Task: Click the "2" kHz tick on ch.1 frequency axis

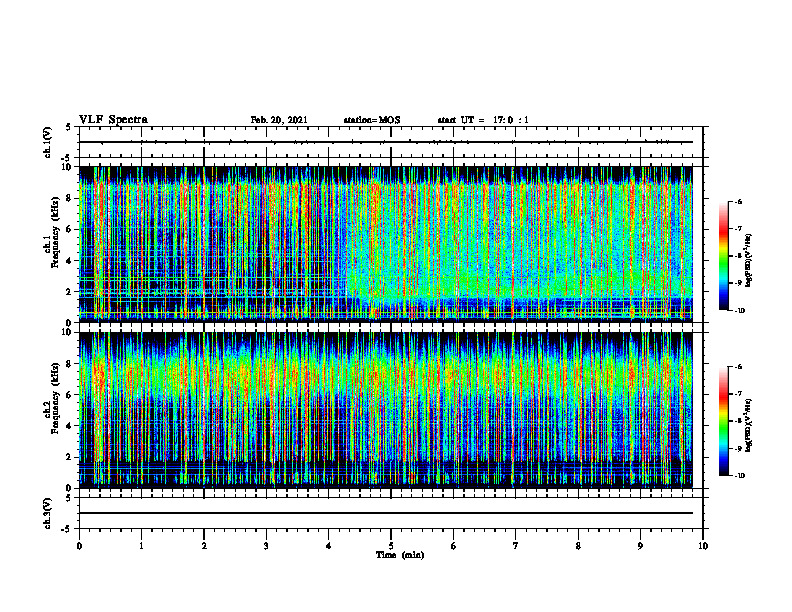Action: pyautogui.click(x=70, y=292)
